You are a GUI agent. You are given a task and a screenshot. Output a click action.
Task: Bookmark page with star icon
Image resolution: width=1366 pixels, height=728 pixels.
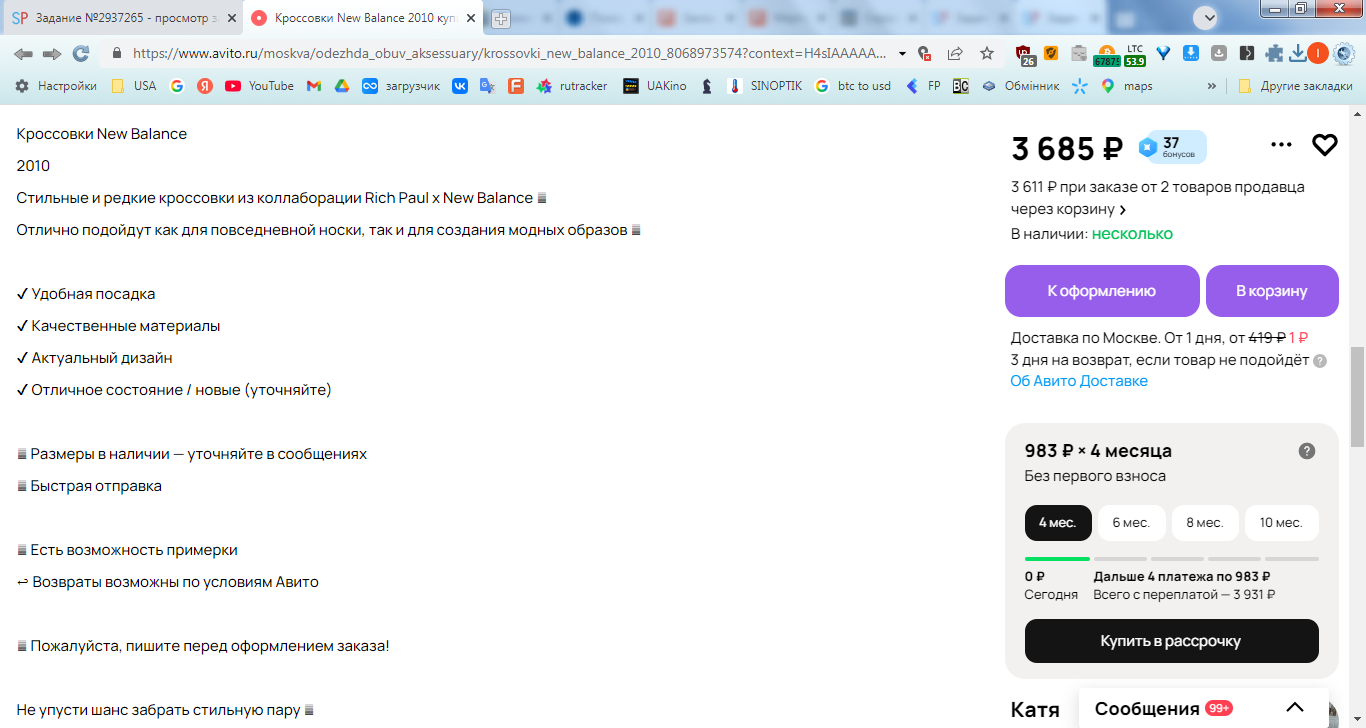[987, 53]
